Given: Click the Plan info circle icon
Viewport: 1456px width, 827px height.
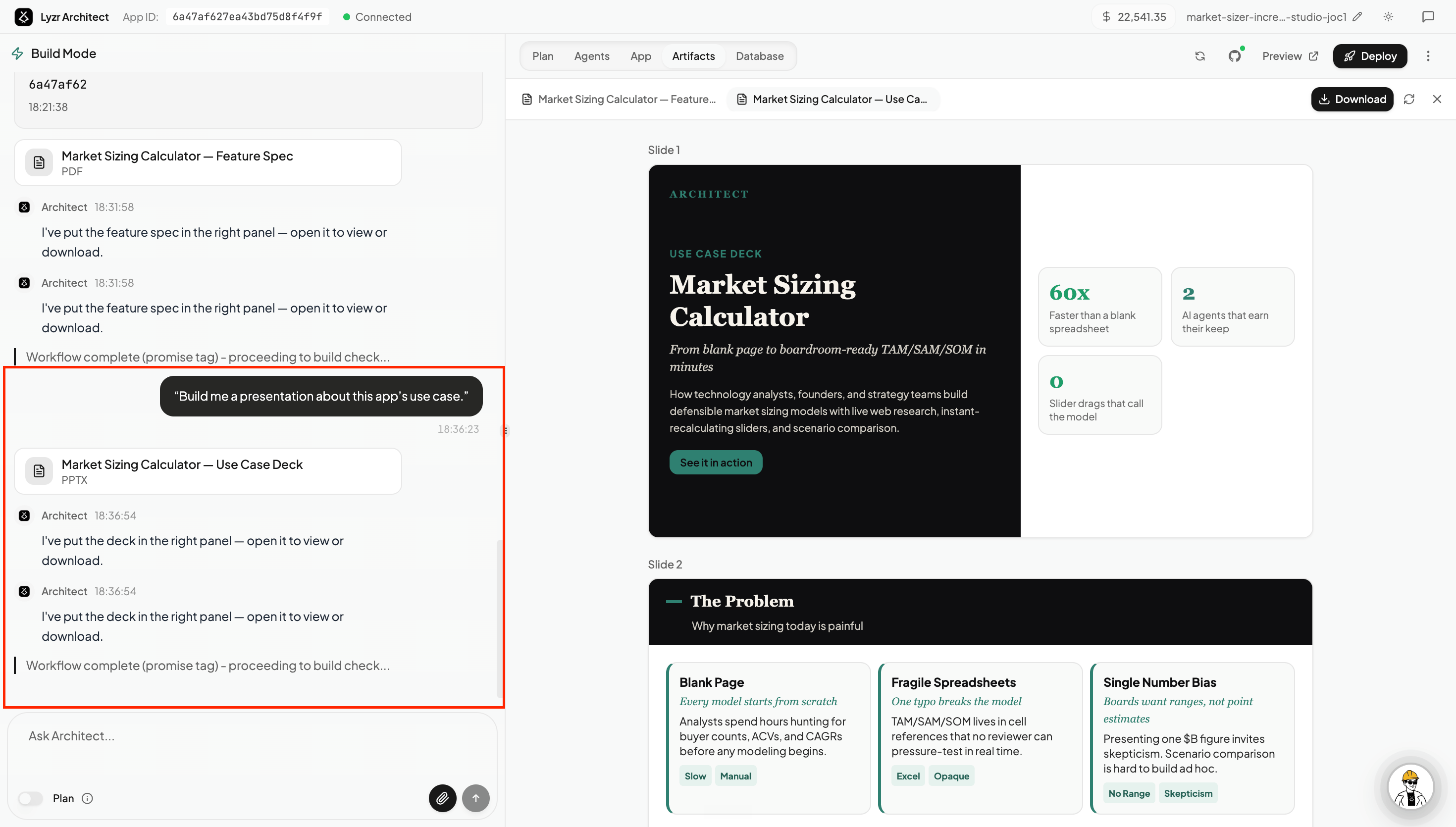Looking at the screenshot, I should pyautogui.click(x=88, y=798).
